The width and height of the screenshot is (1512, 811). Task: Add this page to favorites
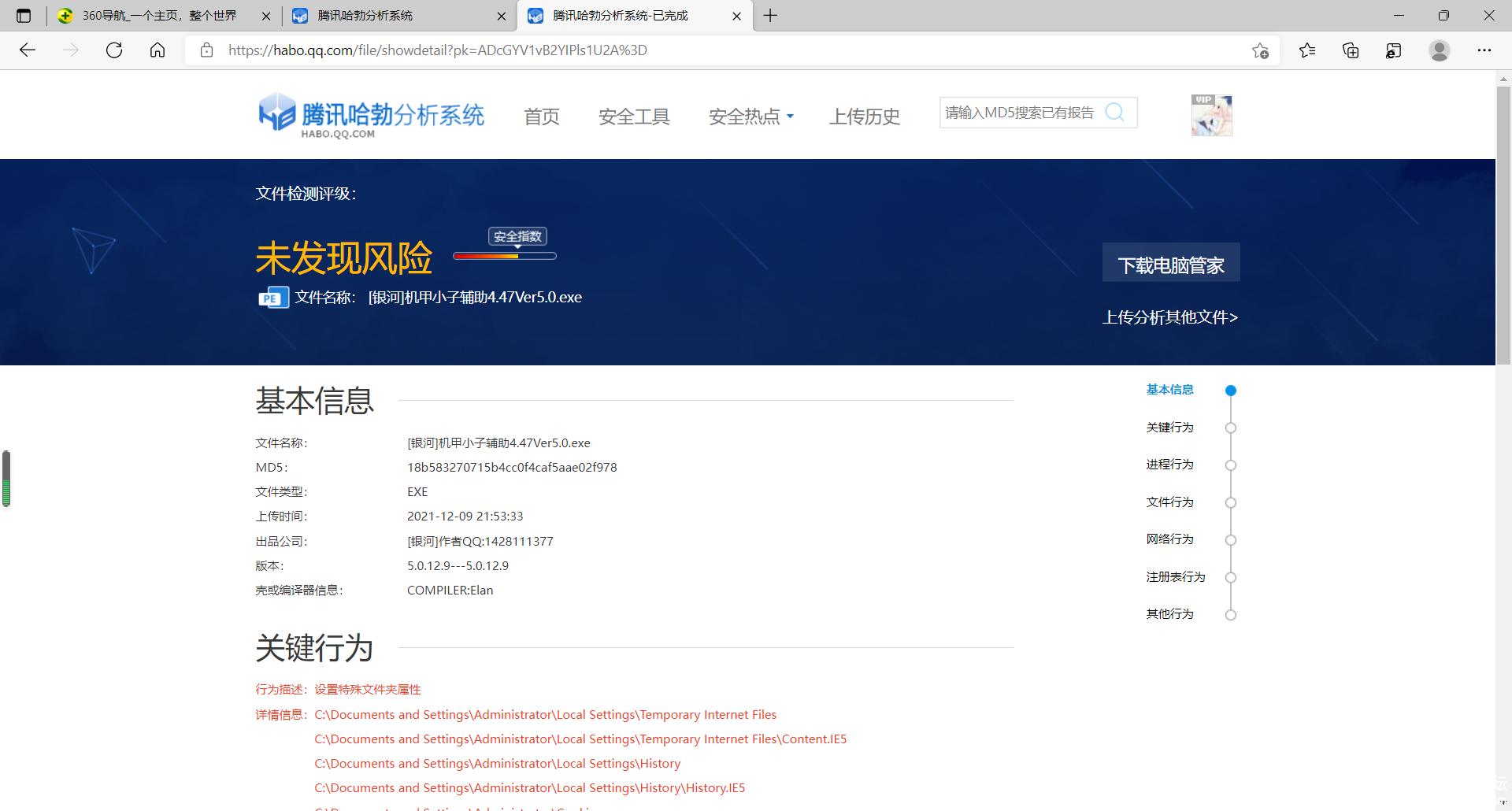[1260, 50]
